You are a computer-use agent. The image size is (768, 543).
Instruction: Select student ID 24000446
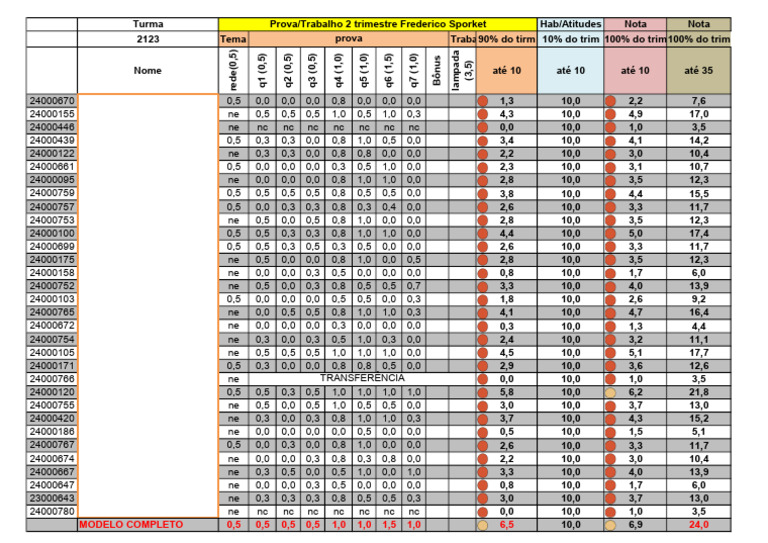point(52,127)
